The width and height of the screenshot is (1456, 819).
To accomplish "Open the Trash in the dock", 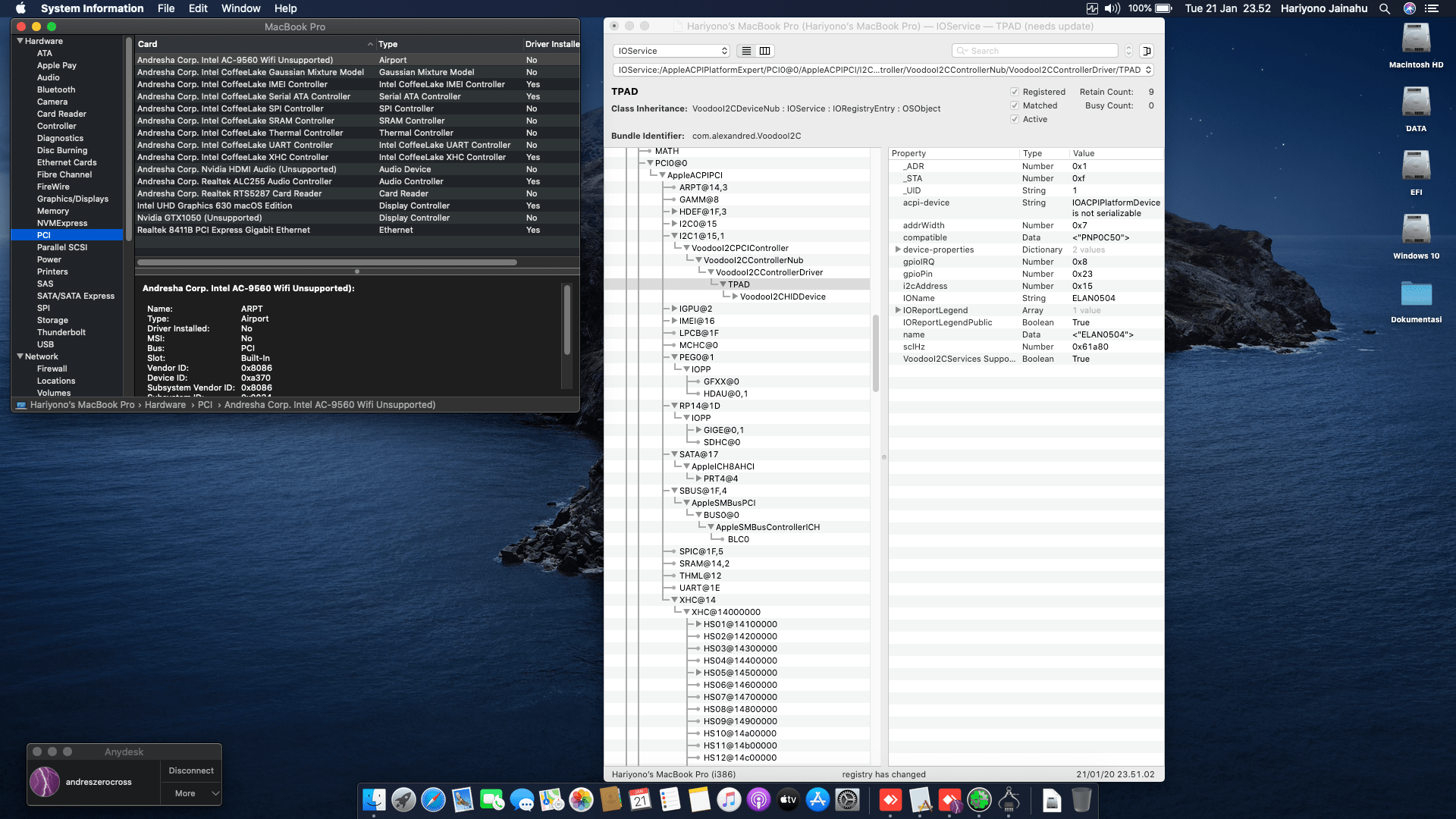I will tap(1081, 799).
